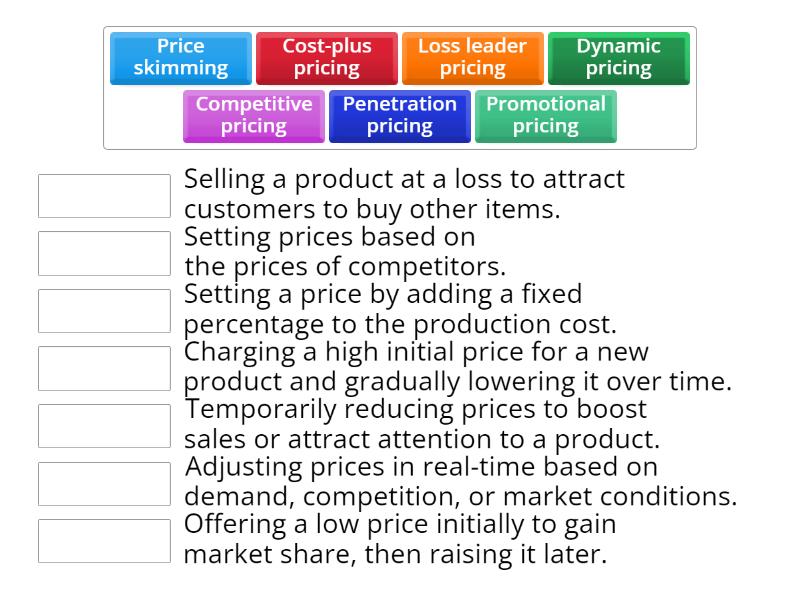Click the answer box beside low initial price description
The height and width of the screenshot is (600, 800).
tap(104, 540)
